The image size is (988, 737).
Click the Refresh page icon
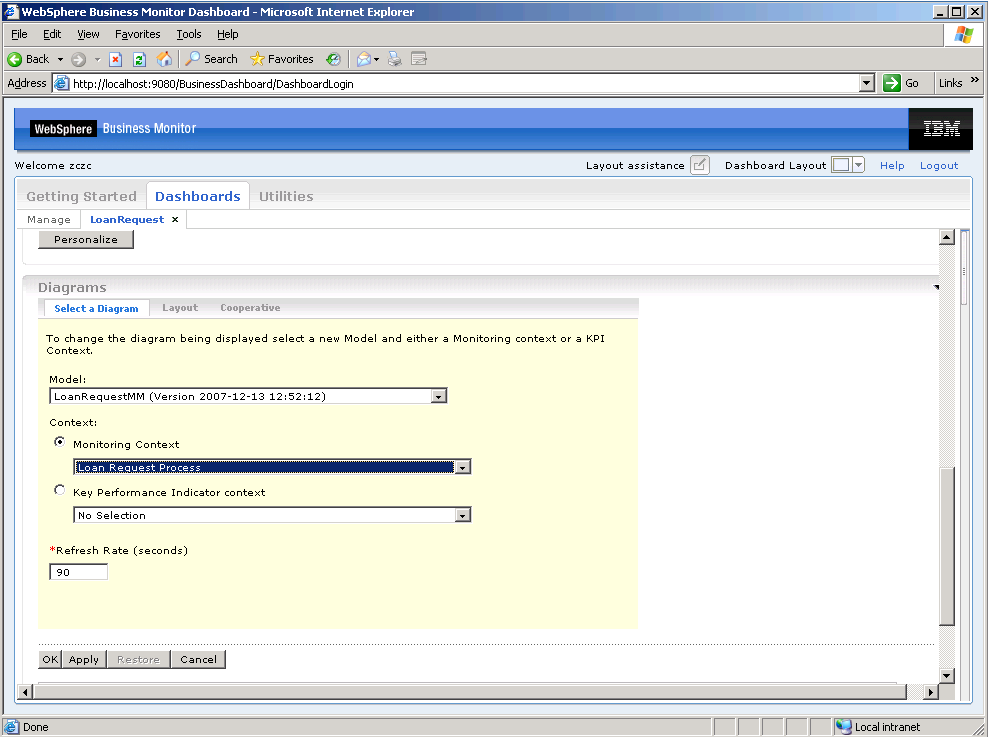pos(139,59)
